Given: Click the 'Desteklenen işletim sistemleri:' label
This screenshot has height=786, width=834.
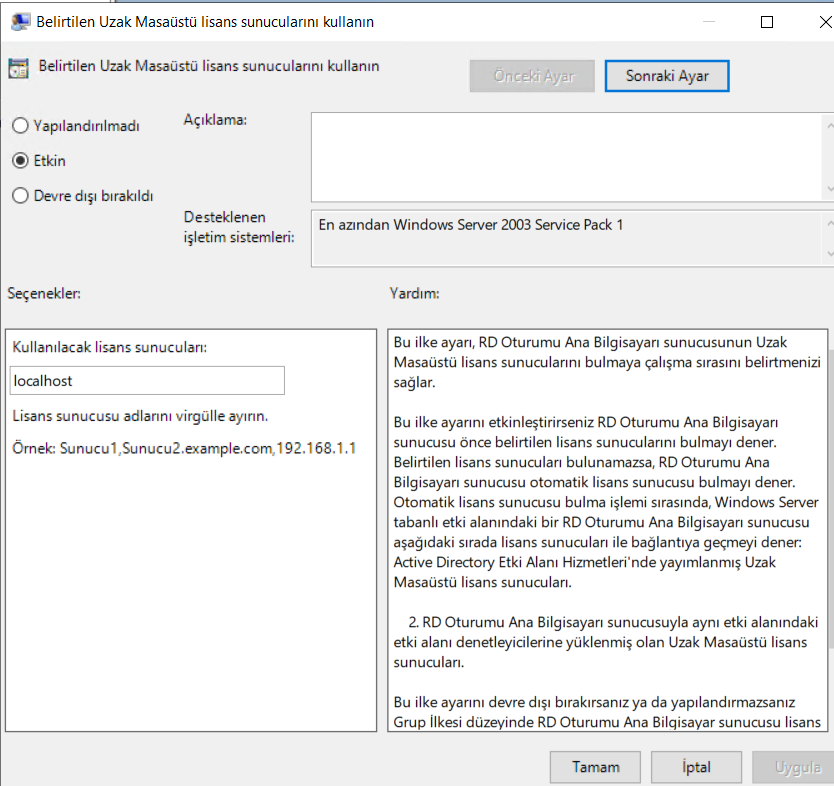Looking at the screenshot, I should pos(239,227).
